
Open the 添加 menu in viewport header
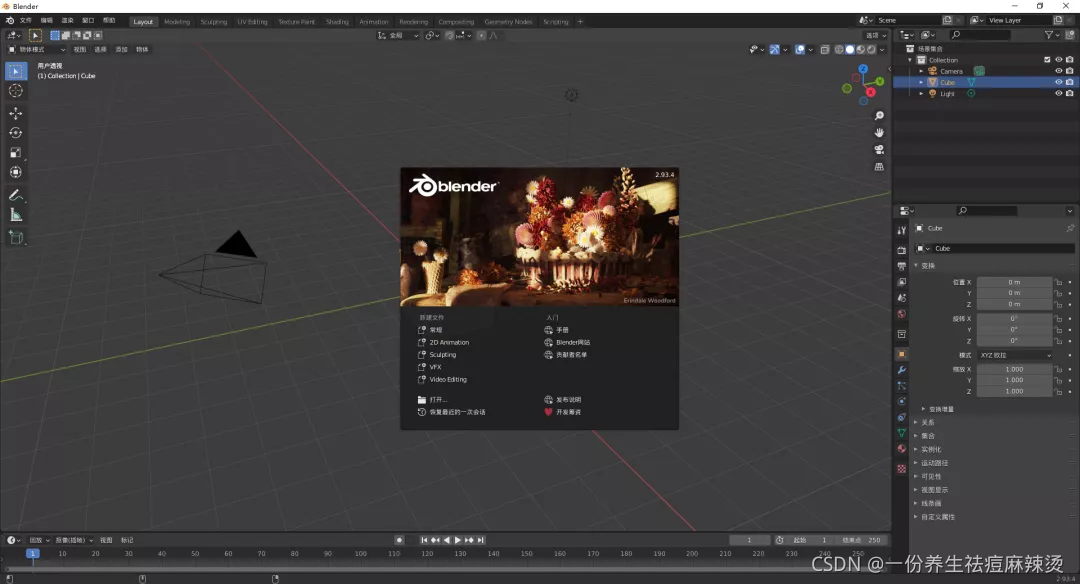click(x=121, y=50)
